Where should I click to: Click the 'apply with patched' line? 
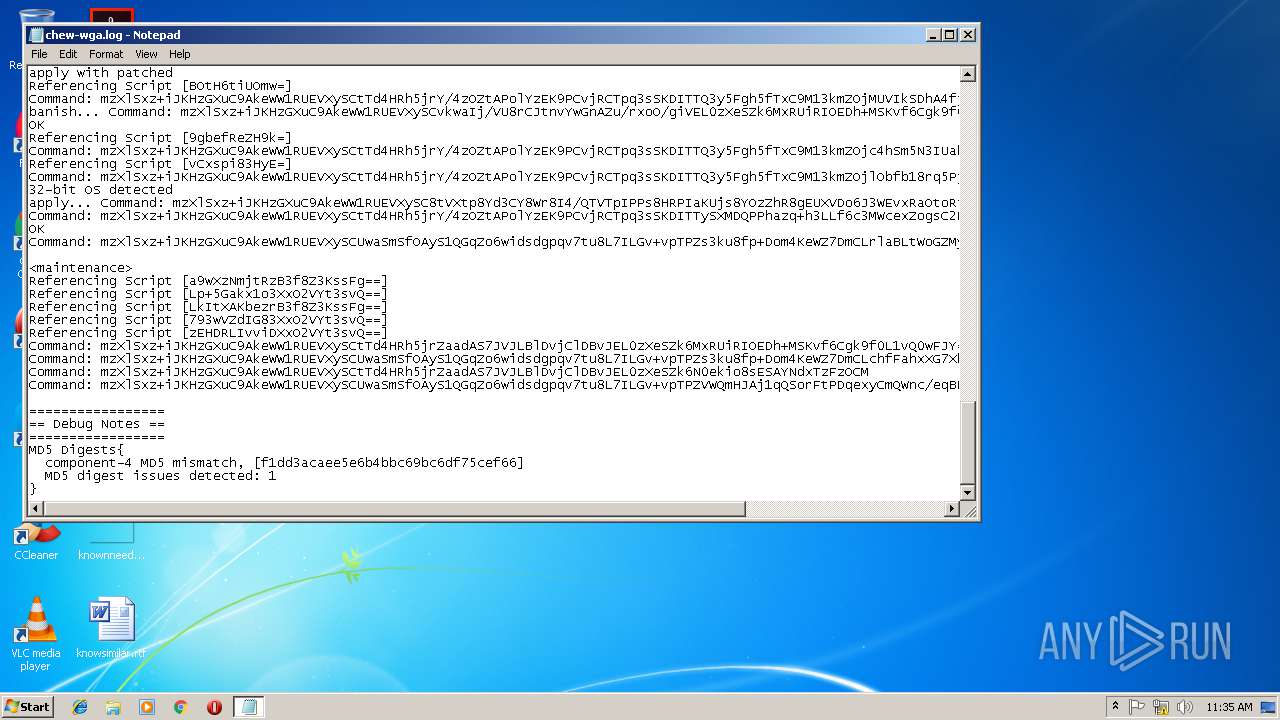coord(101,73)
